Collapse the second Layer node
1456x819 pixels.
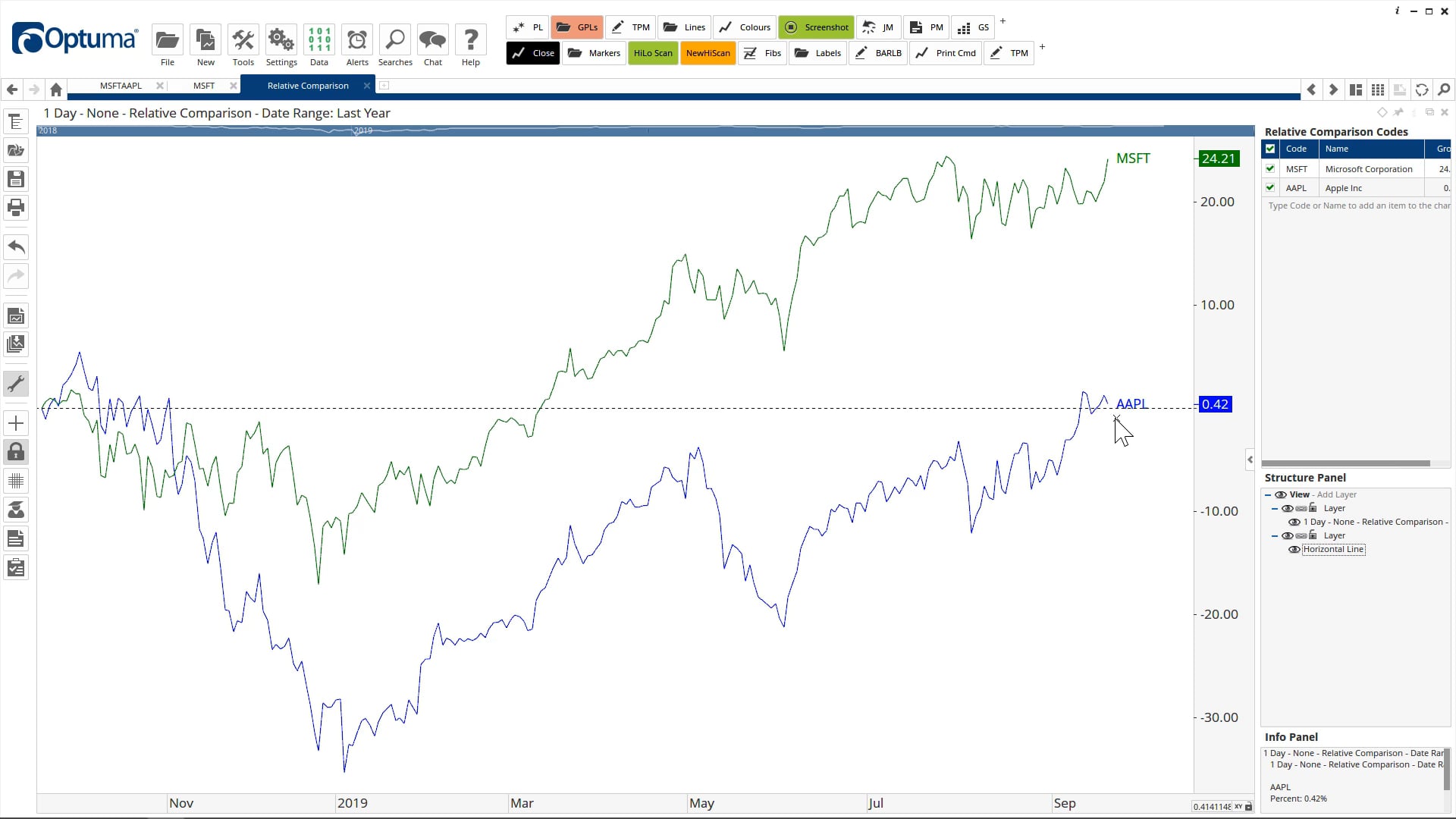[1275, 535]
